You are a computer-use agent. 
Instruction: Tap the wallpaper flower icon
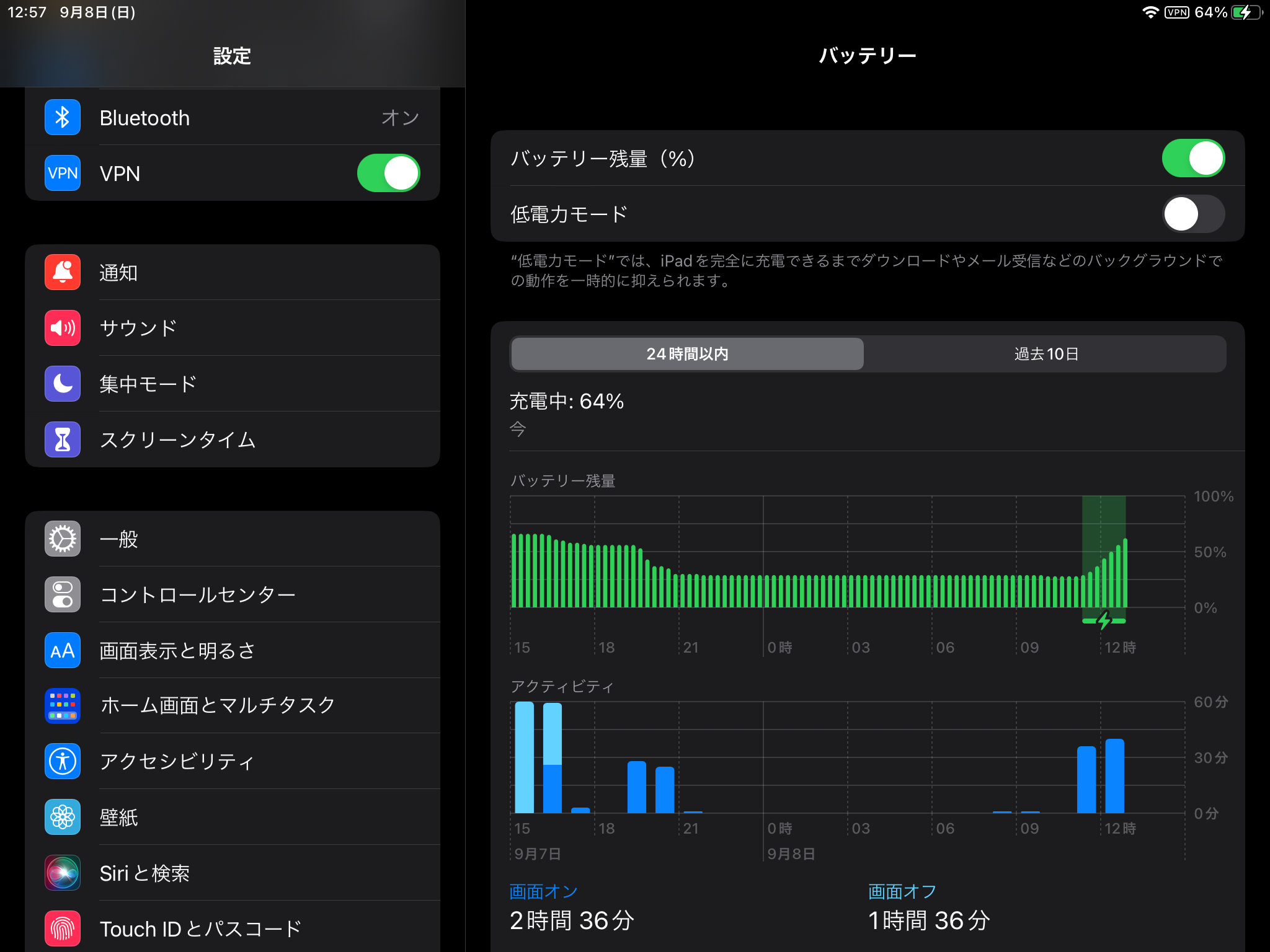click(x=63, y=817)
